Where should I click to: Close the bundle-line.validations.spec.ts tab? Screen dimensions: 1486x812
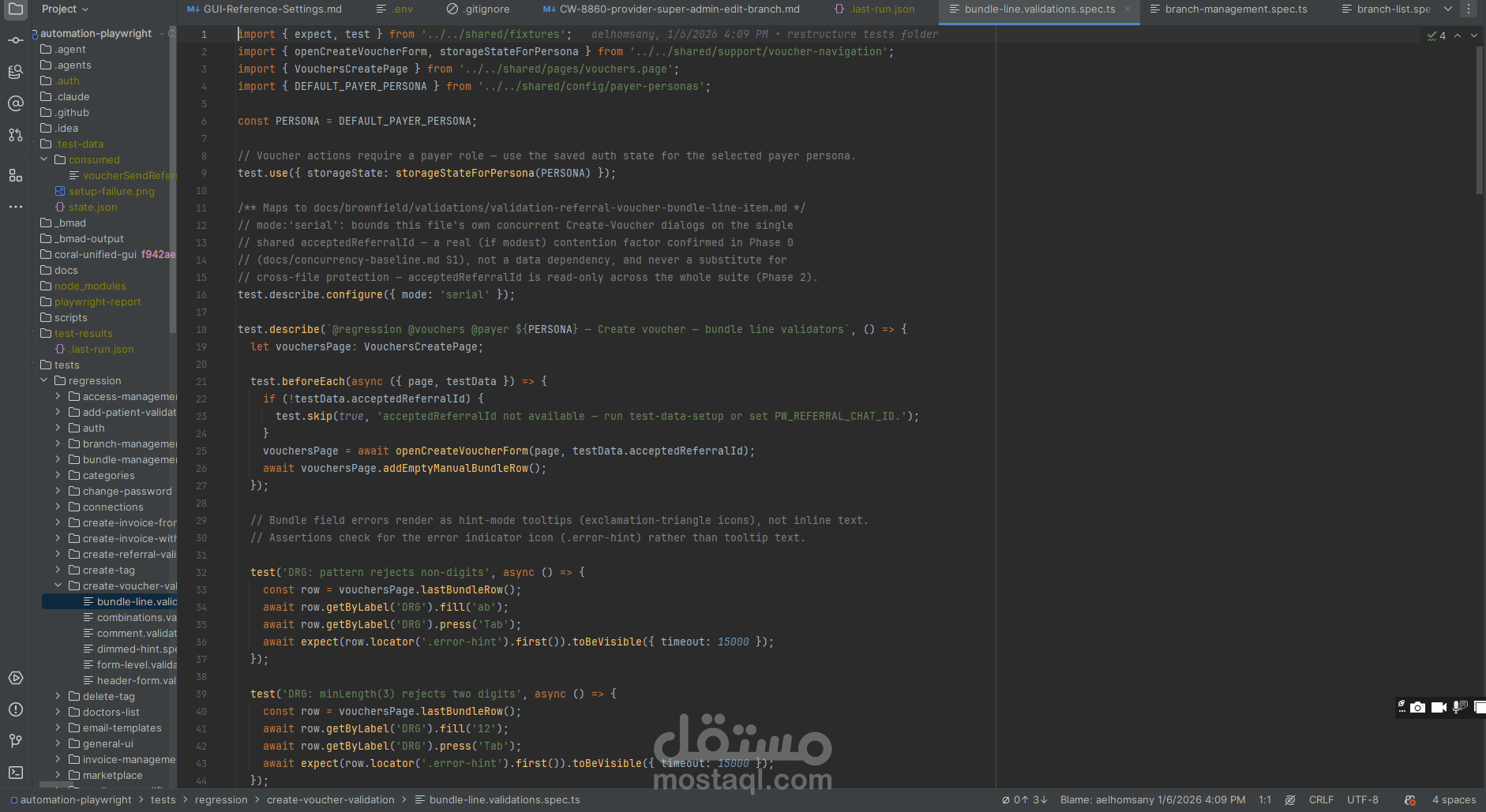click(x=1128, y=9)
